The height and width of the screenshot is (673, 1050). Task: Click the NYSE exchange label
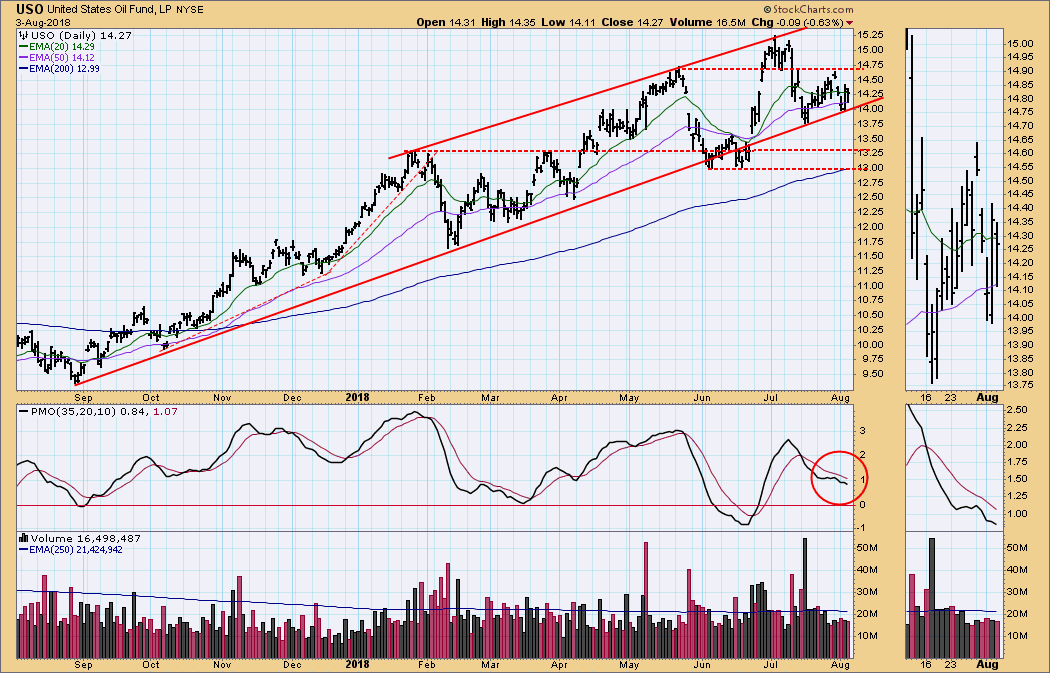pos(190,10)
